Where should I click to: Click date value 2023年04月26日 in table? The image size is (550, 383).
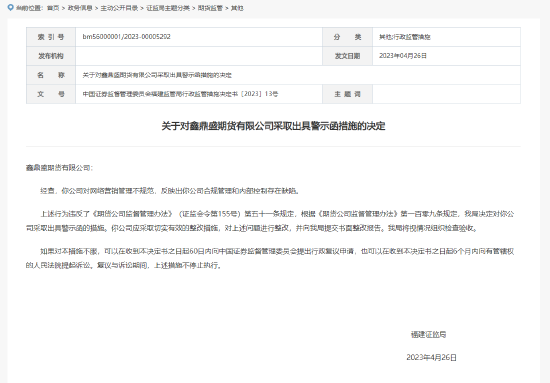[403, 56]
